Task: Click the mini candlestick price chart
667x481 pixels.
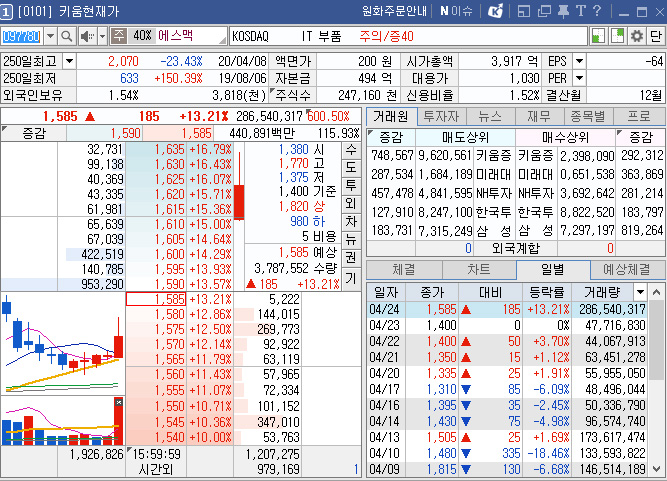Action: [63, 344]
